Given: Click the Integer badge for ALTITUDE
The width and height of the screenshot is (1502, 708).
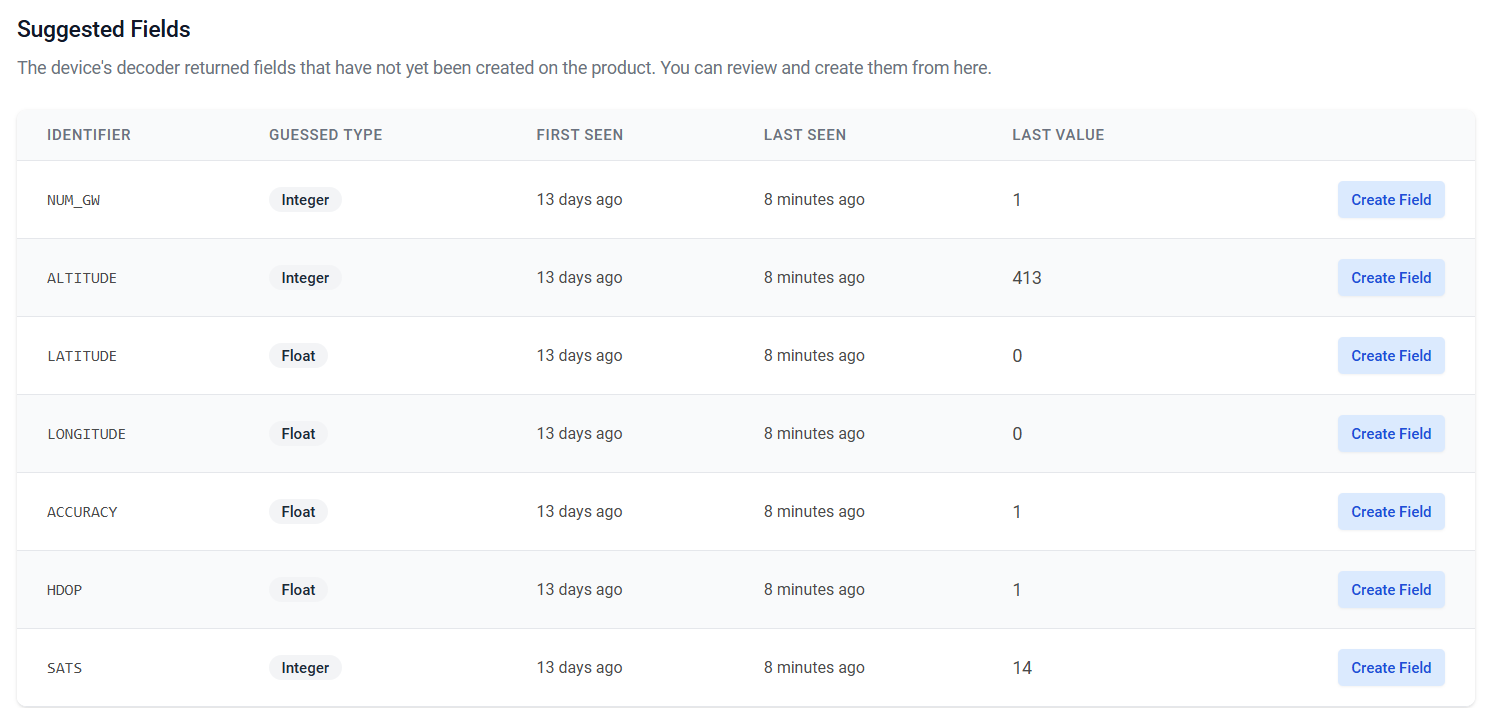Looking at the screenshot, I should (x=305, y=278).
